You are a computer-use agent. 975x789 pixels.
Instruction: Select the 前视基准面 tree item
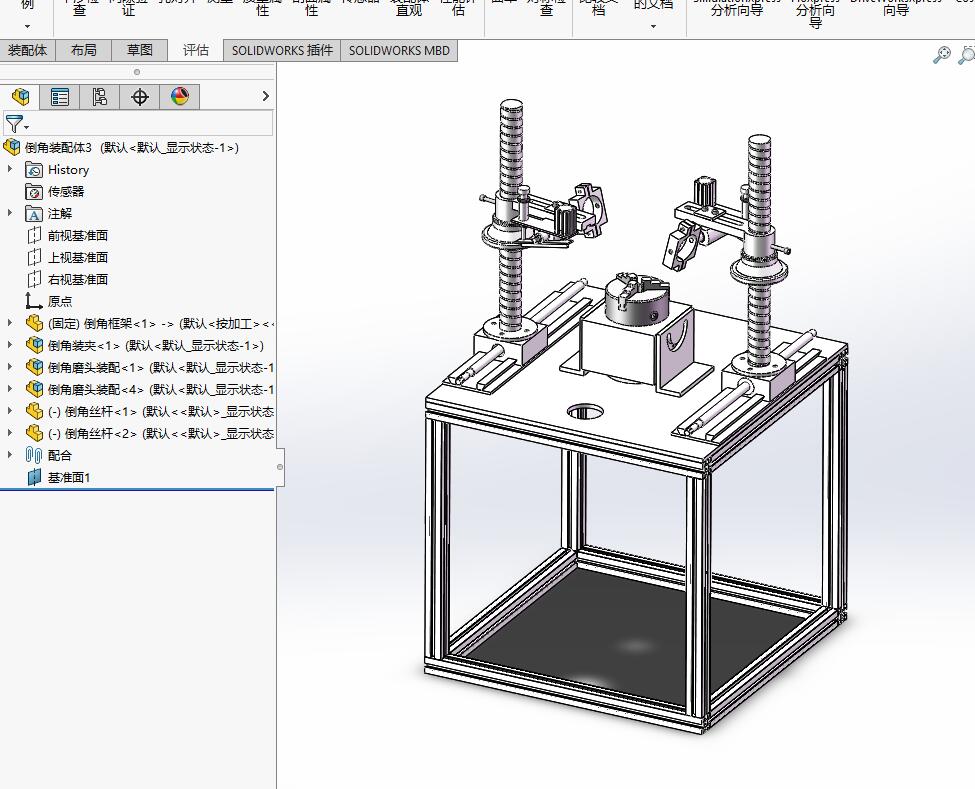coord(78,236)
